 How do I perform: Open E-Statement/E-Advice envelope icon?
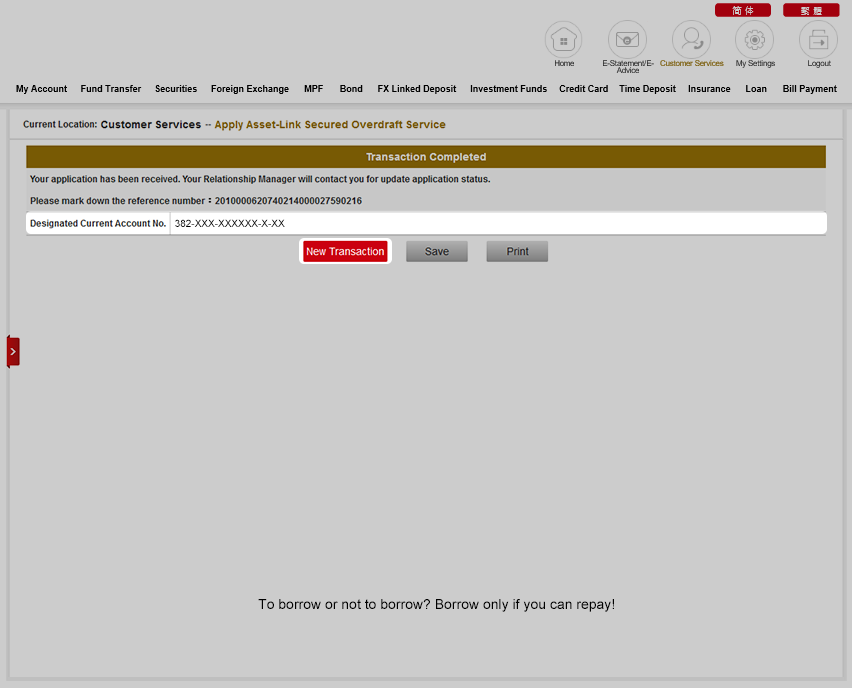coord(627,40)
